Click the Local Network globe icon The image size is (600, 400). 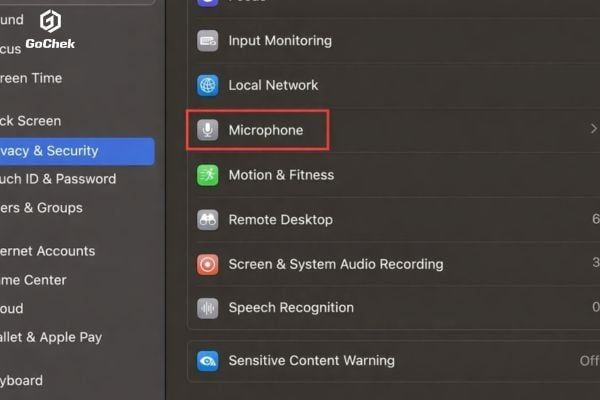click(x=208, y=85)
